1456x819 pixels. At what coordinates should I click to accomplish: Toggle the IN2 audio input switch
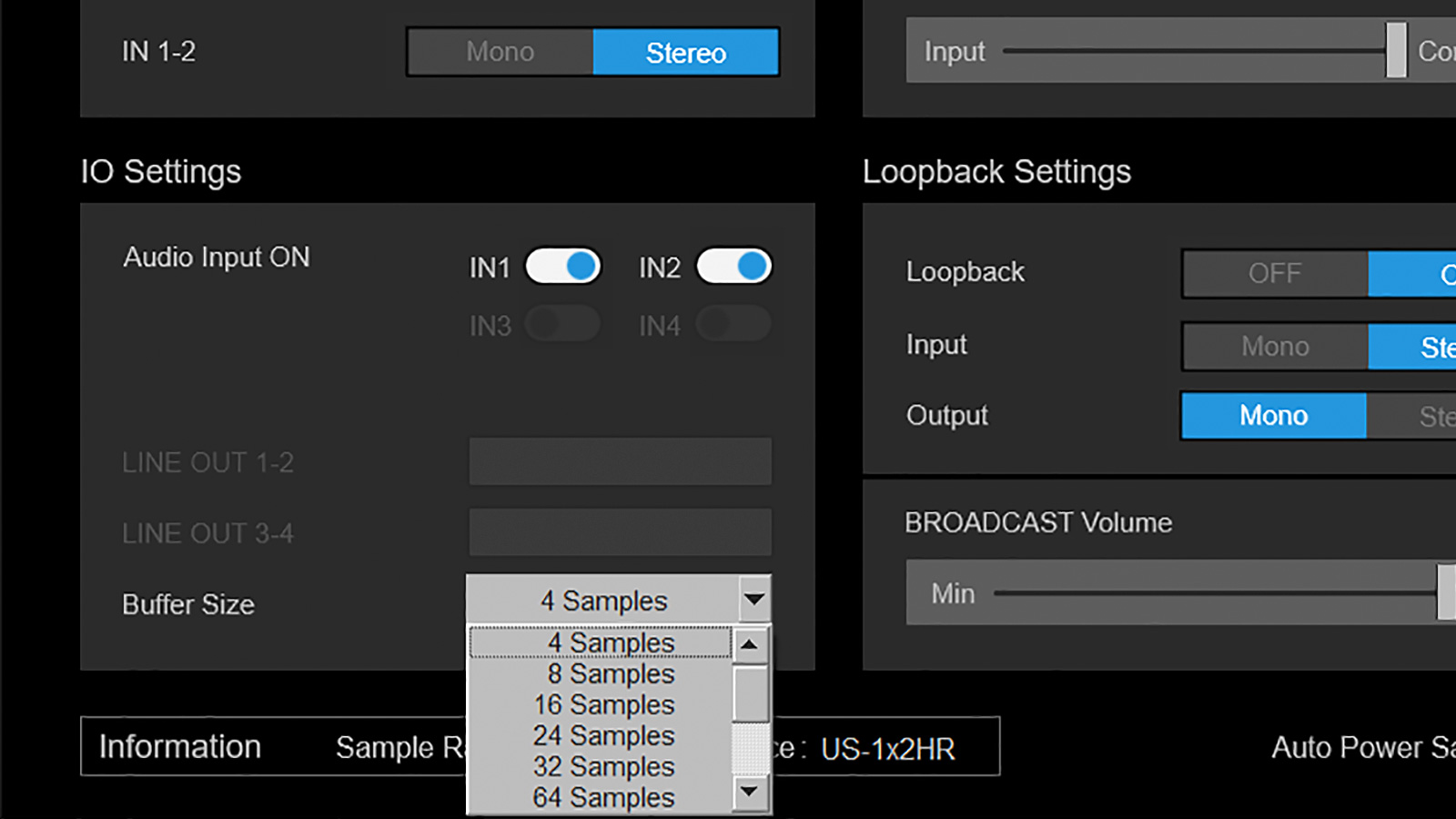point(733,266)
